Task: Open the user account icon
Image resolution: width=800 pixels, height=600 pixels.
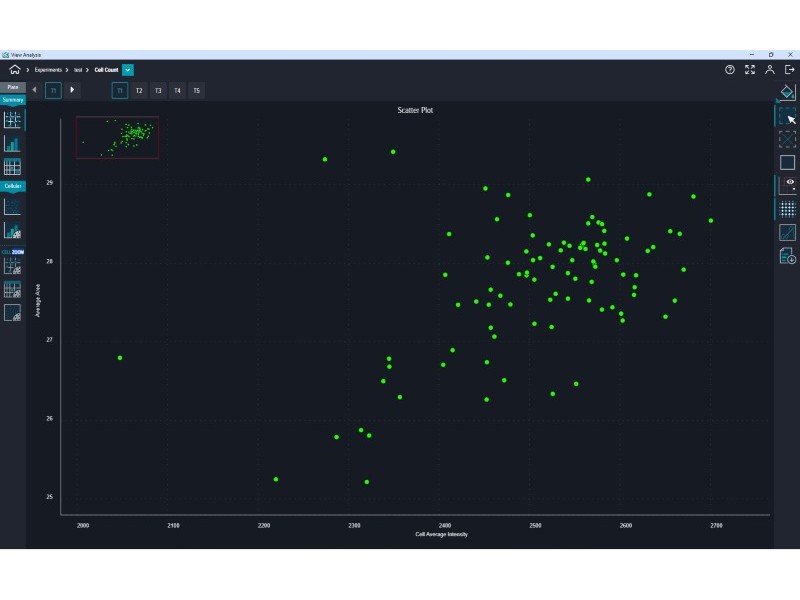Action: 769,70
